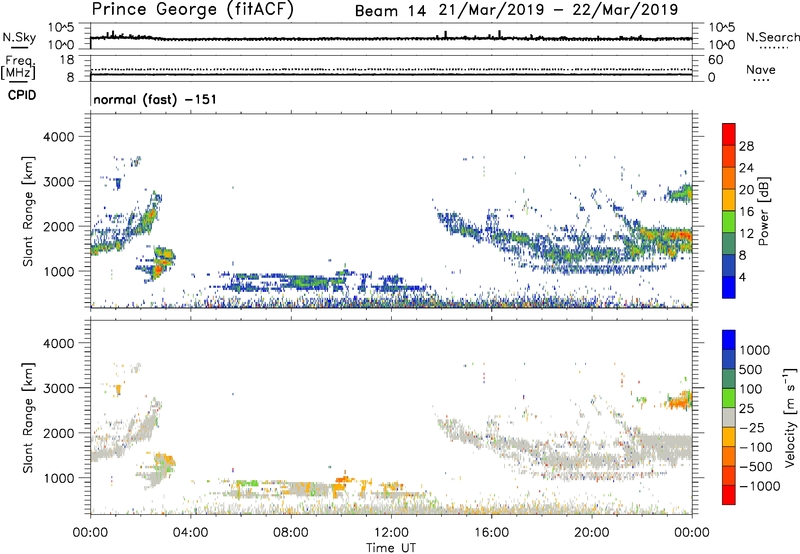Click the "Beam 14" label
The width and height of the screenshot is (800, 554).
(x=390, y=11)
